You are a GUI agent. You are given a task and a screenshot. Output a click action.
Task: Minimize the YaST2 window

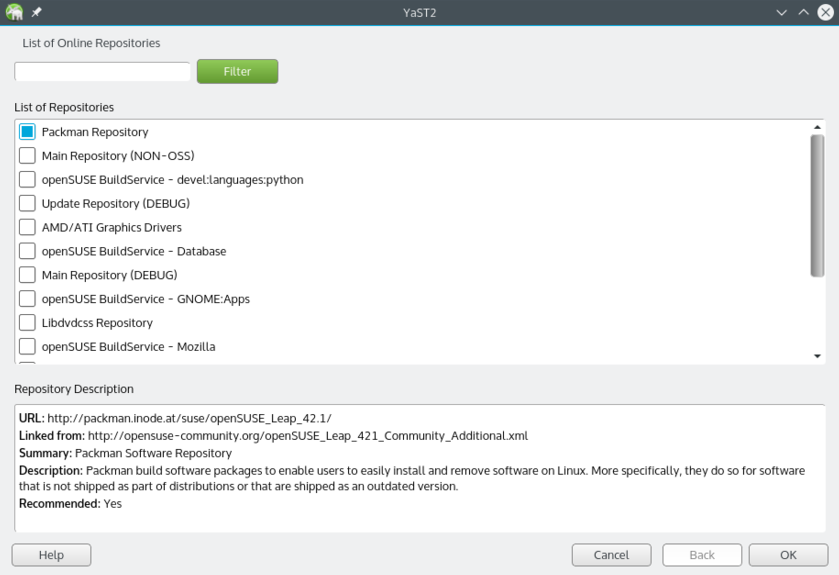(782, 12)
